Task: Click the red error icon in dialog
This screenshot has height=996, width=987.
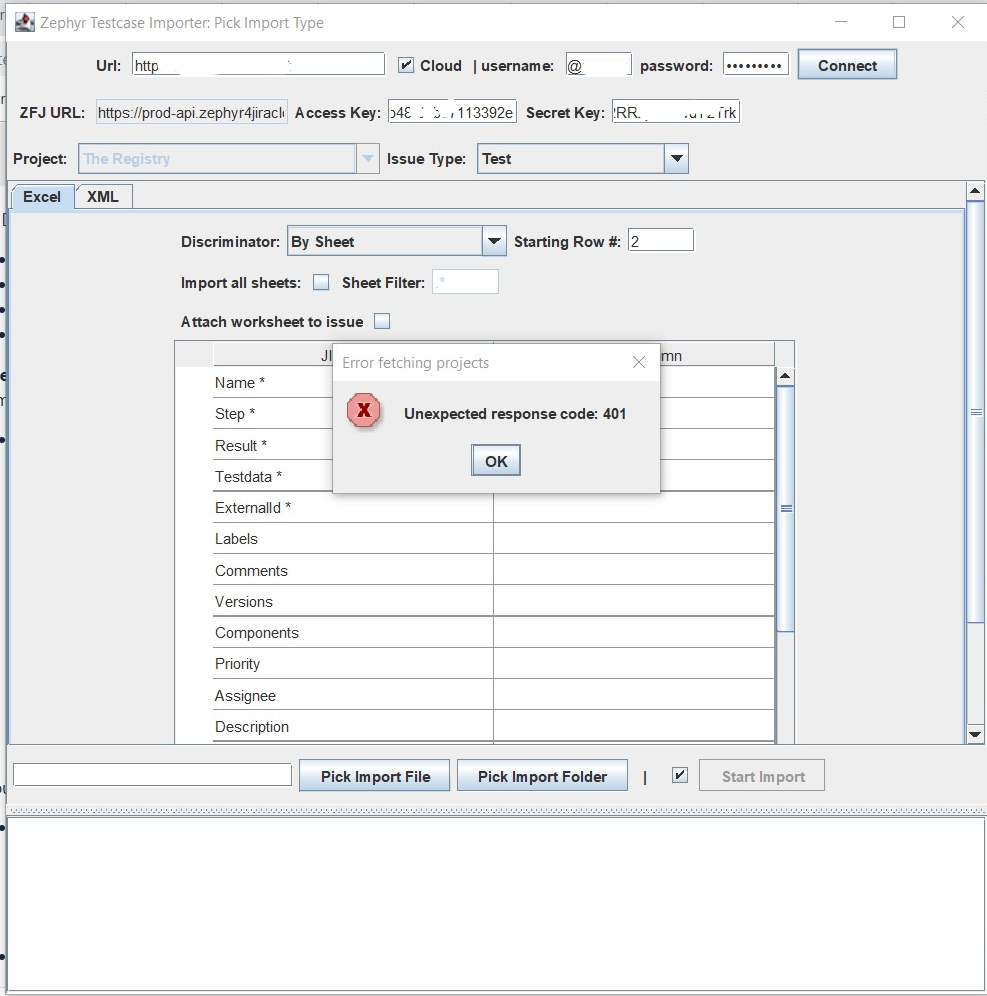Action: coord(364,411)
